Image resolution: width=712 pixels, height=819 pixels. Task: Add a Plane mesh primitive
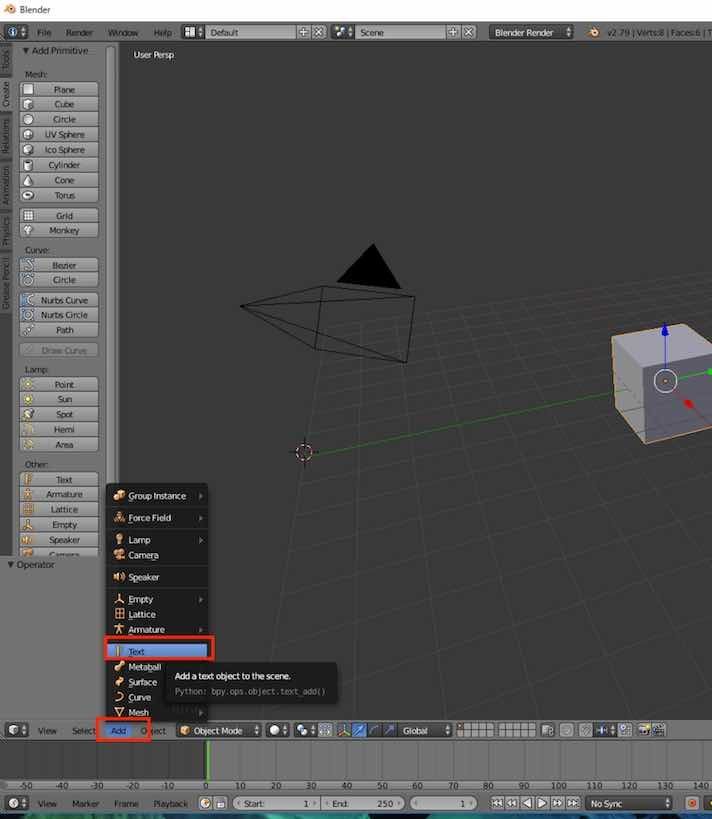pos(59,89)
